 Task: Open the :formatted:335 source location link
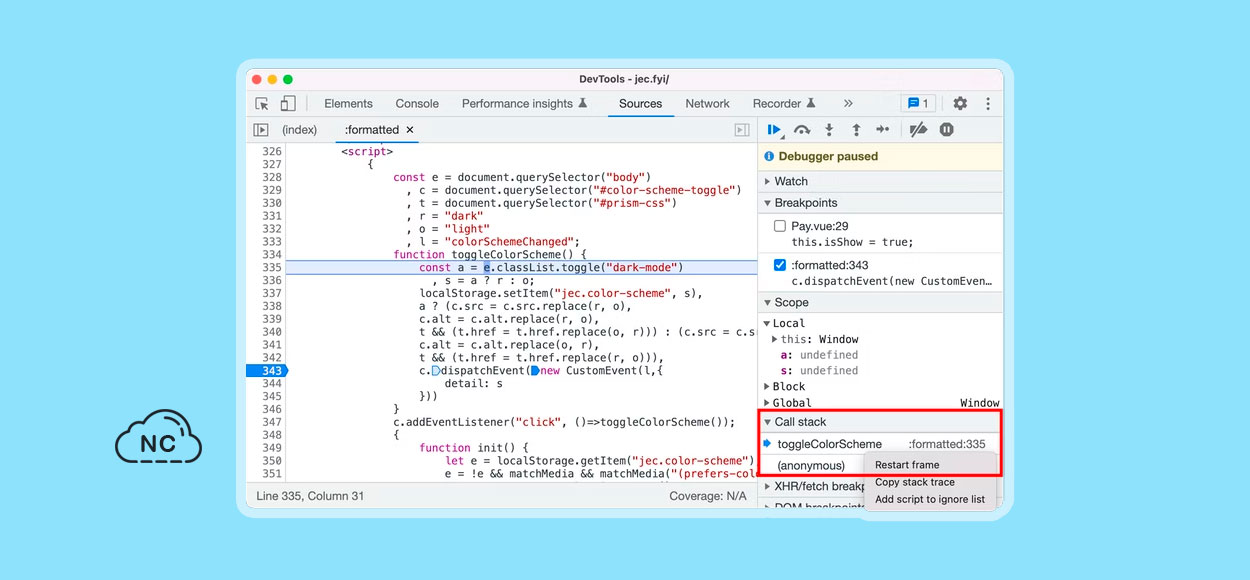(947, 444)
